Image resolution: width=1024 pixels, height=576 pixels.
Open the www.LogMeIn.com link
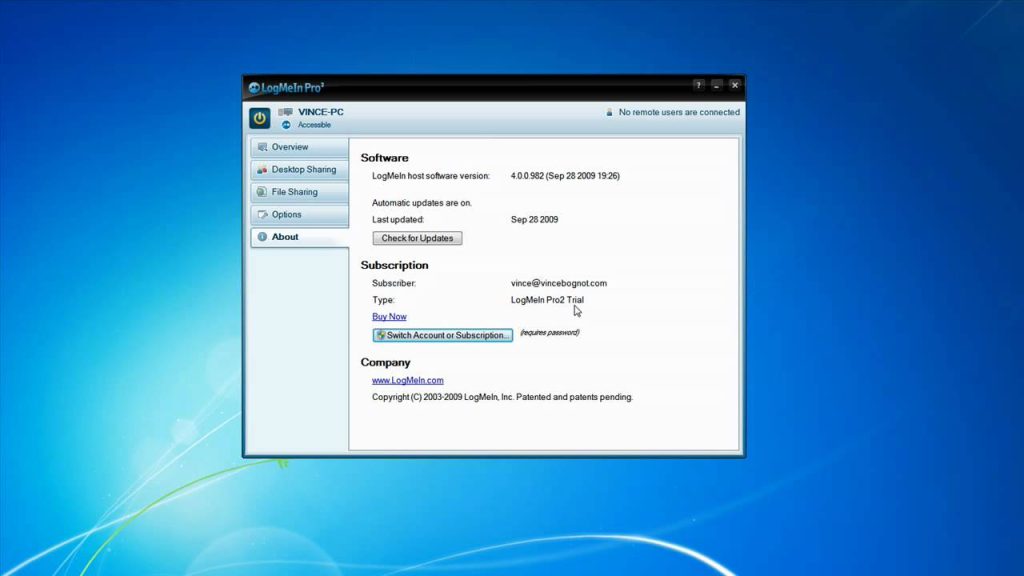(x=407, y=380)
